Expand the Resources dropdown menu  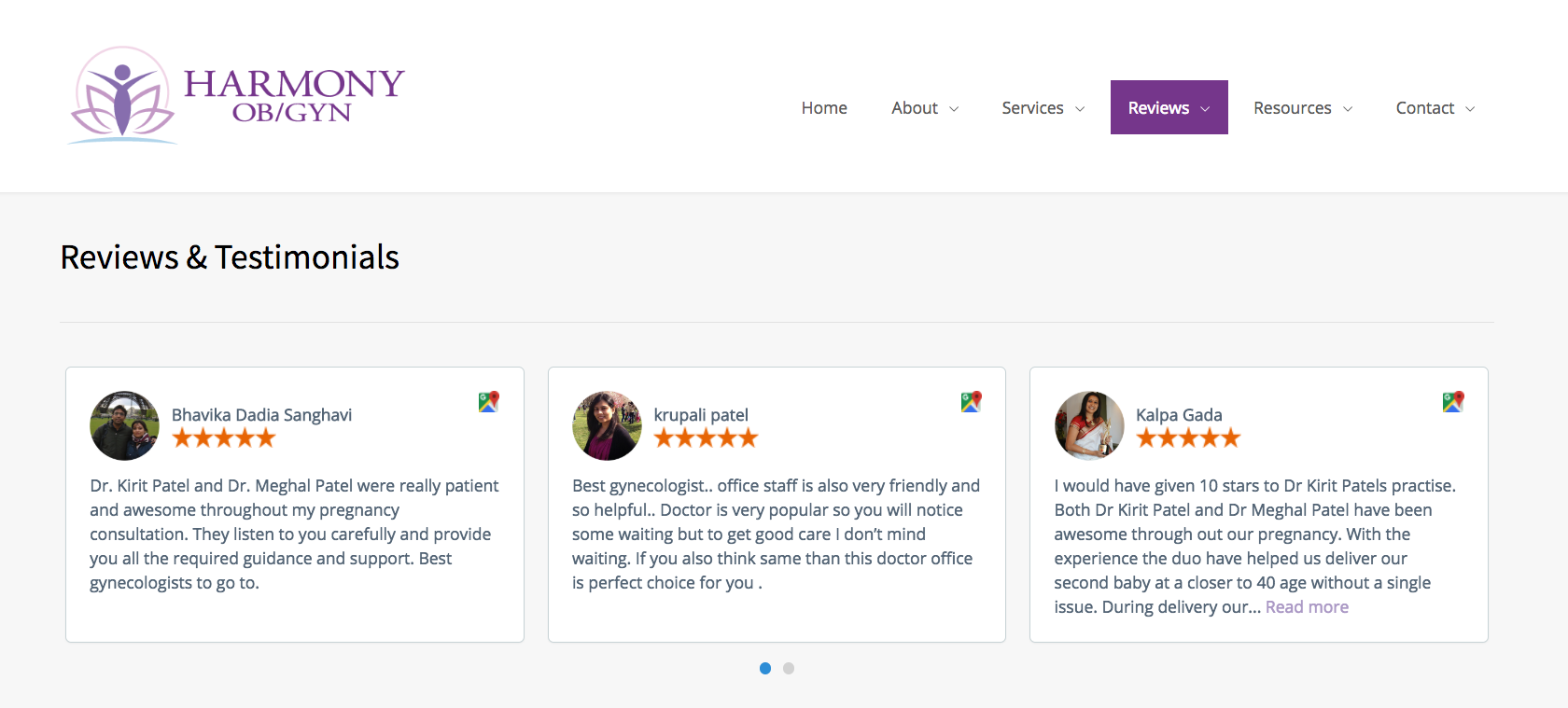1303,108
